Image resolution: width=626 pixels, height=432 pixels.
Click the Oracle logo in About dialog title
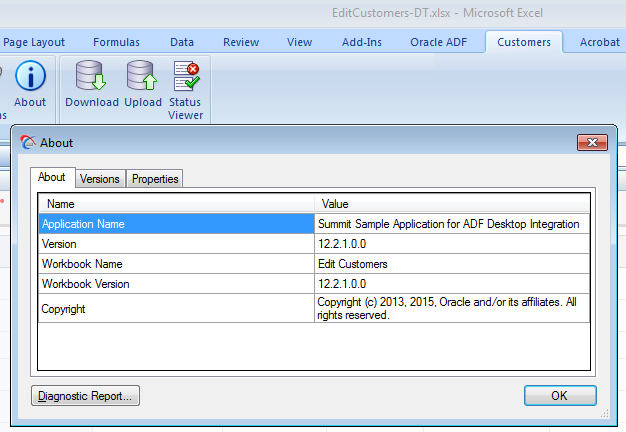point(28,143)
